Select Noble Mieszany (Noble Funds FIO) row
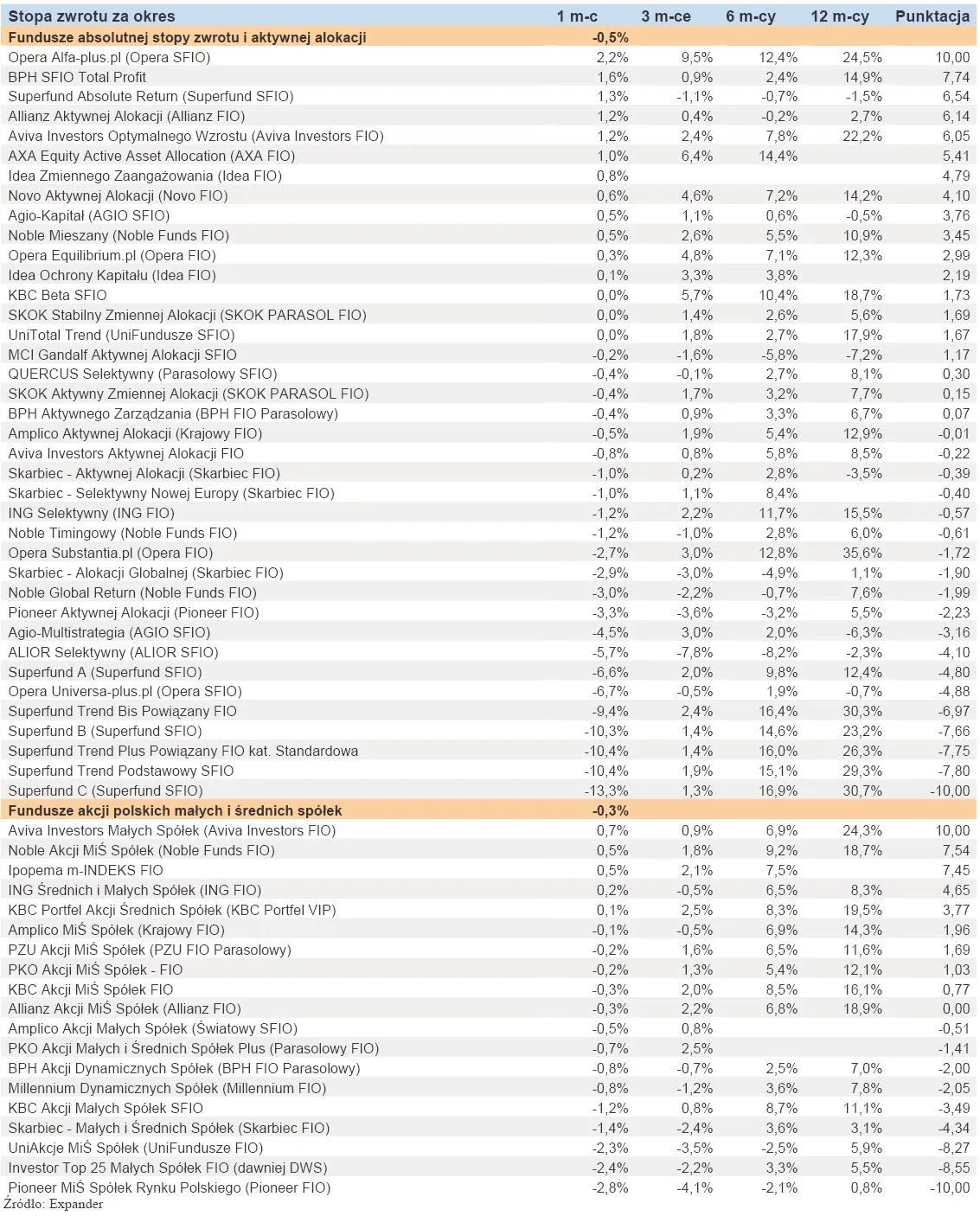This screenshot has width=980, height=1216. (490, 235)
